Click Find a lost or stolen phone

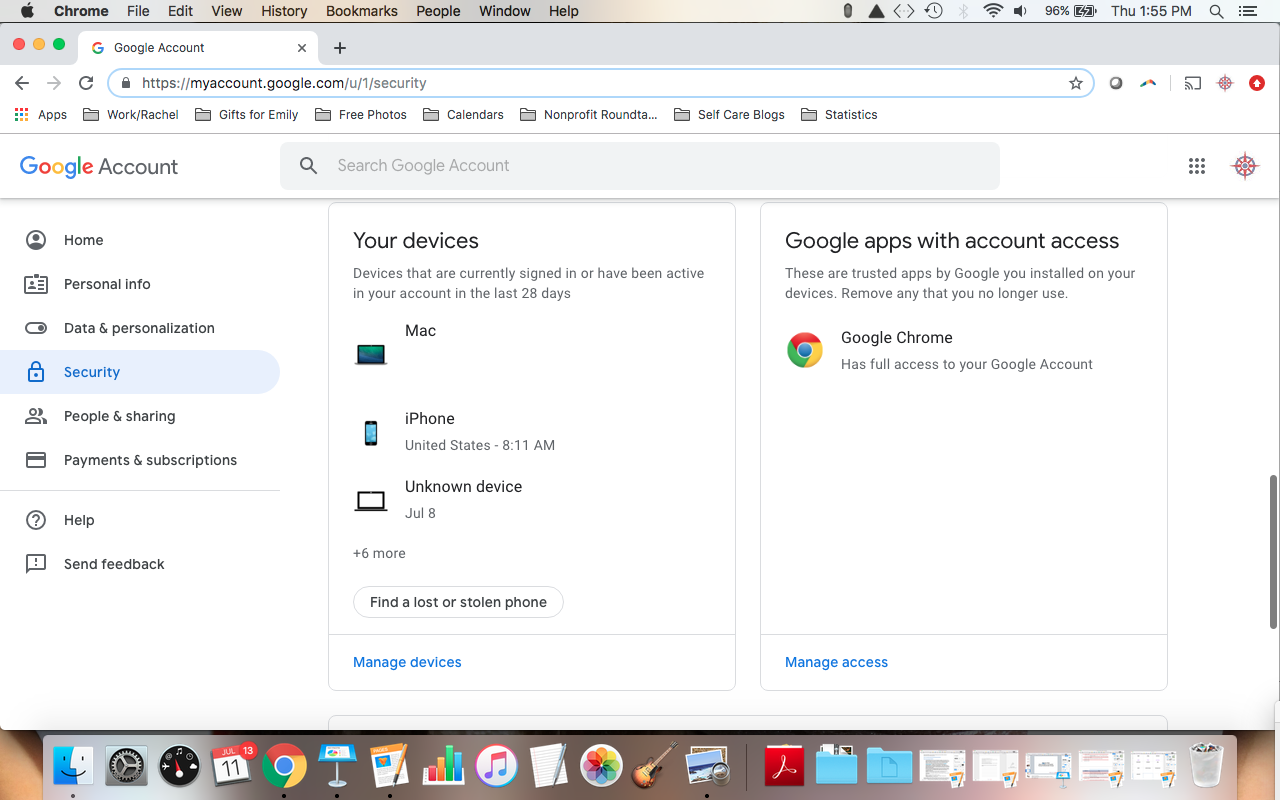coord(458,602)
